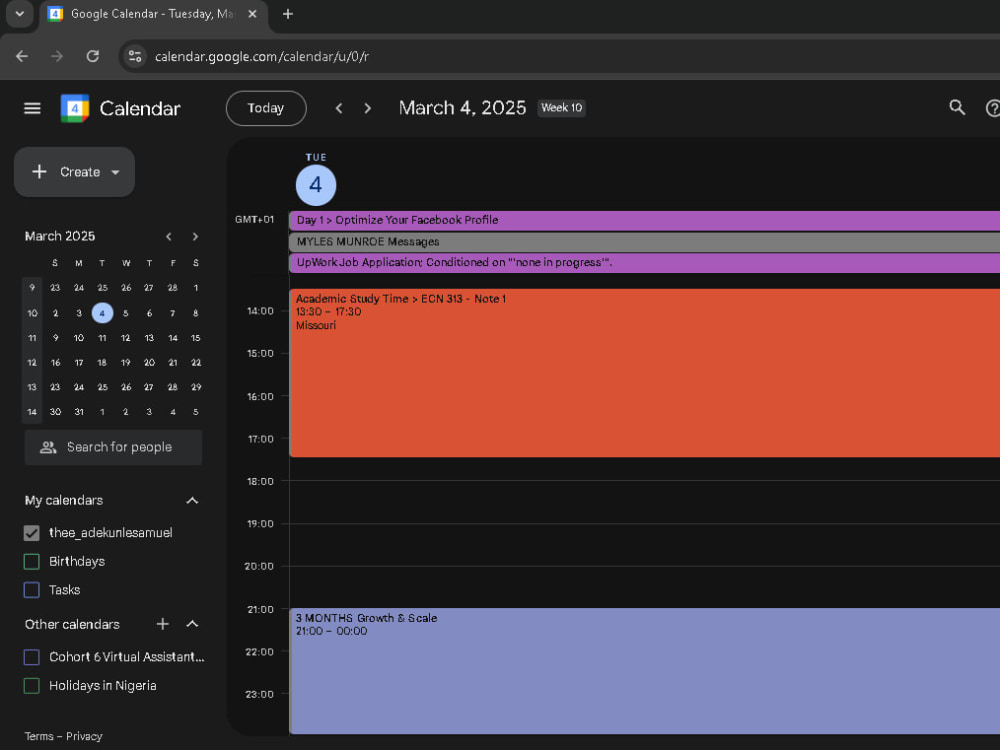Image resolution: width=1000 pixels, height=750 pixels.
Task: Add other calendars plus icon
Action: pos(163,624)
